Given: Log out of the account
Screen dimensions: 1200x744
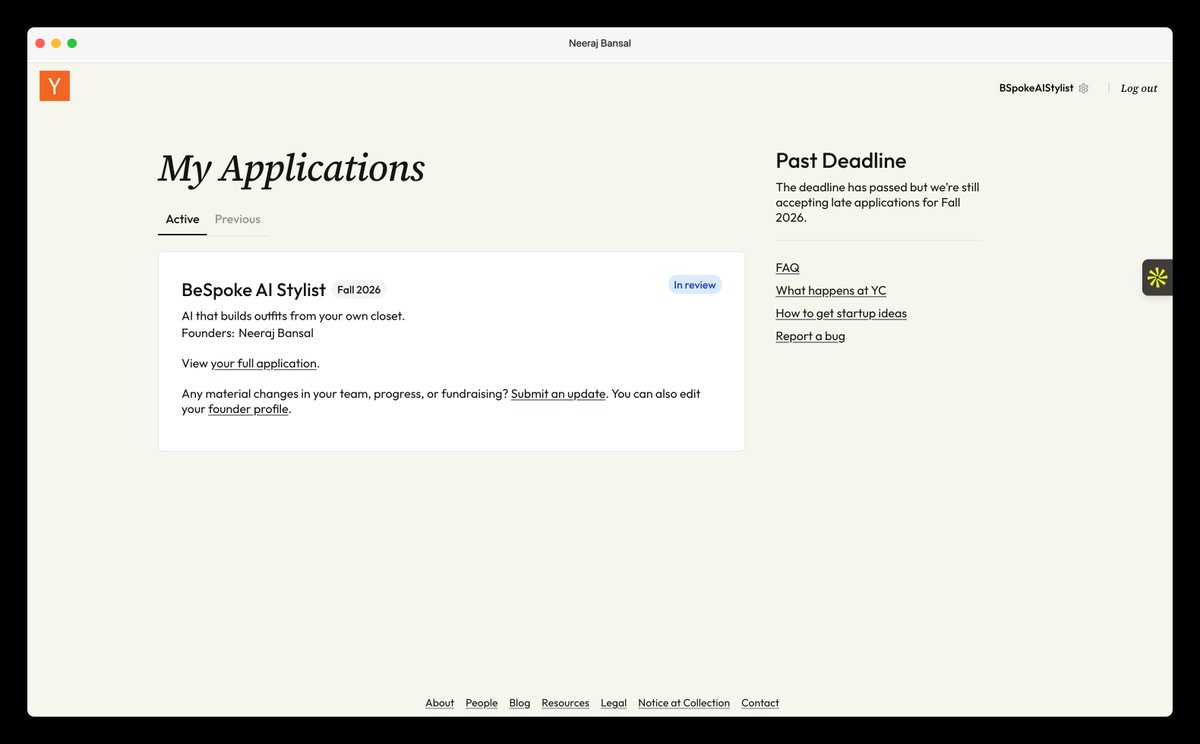Looking at the screenshot, I should 1138,88.
